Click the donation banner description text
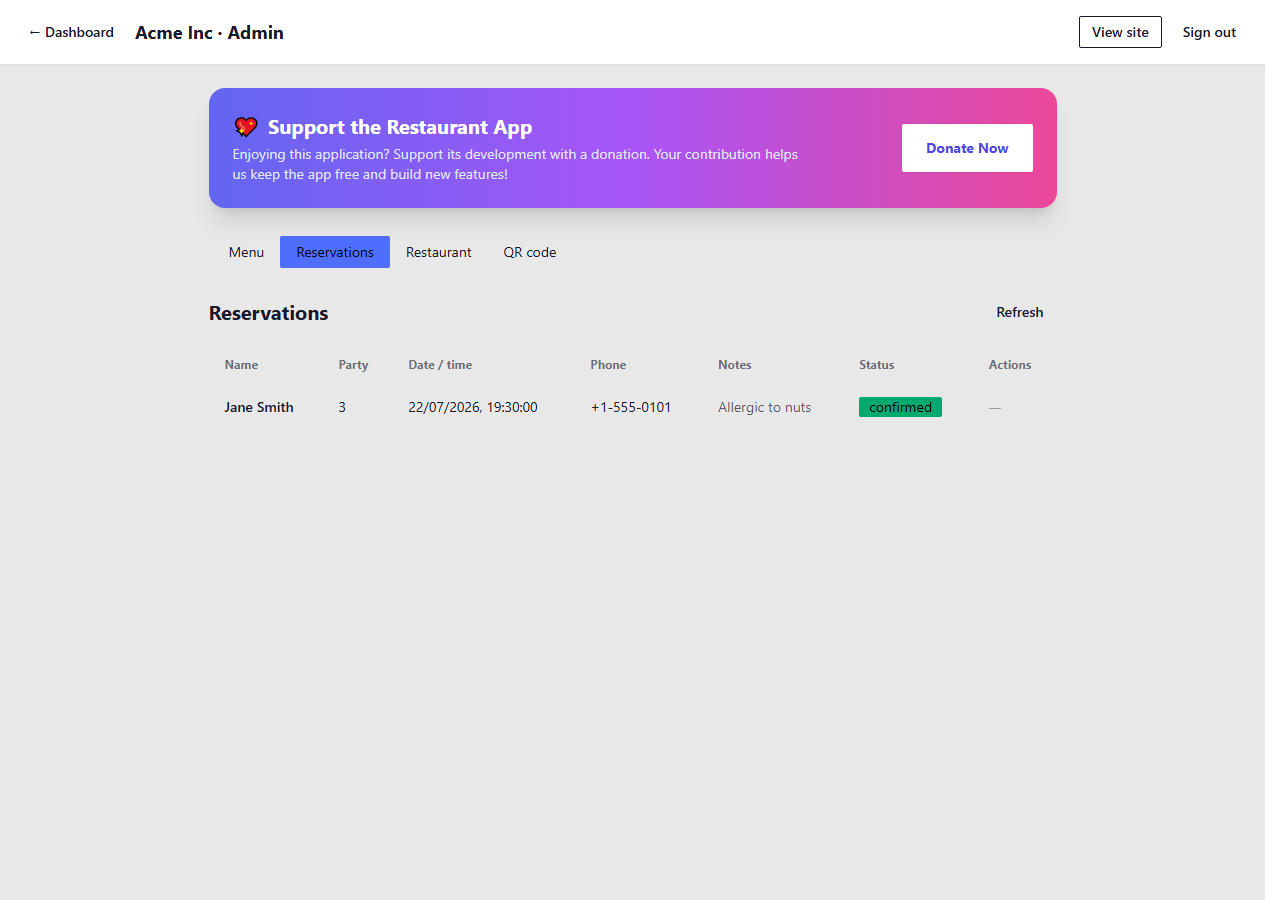Viewport: 1280px width, 900px height. point(516,164)
